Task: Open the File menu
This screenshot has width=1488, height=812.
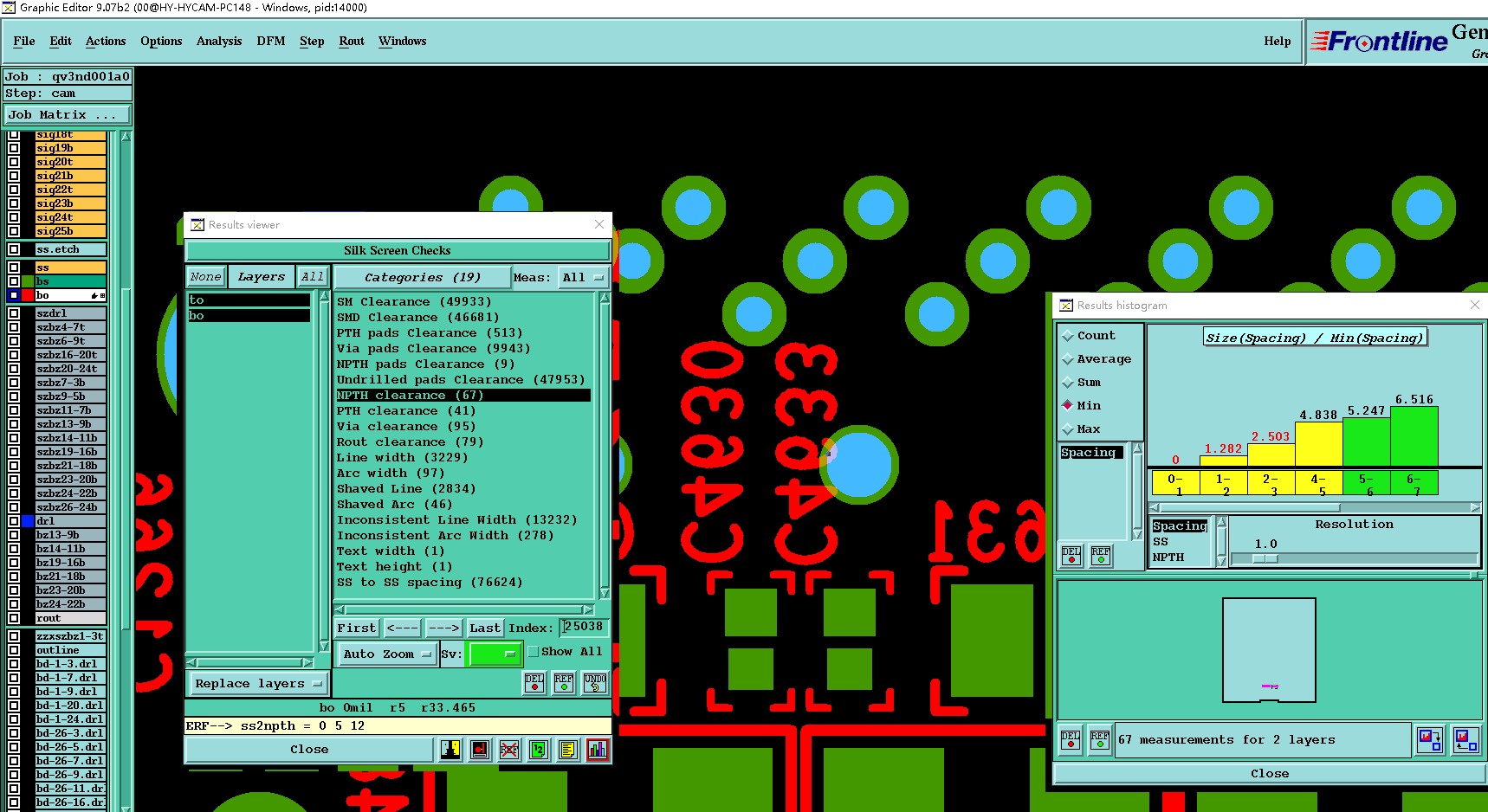Action: pos(24,41)
